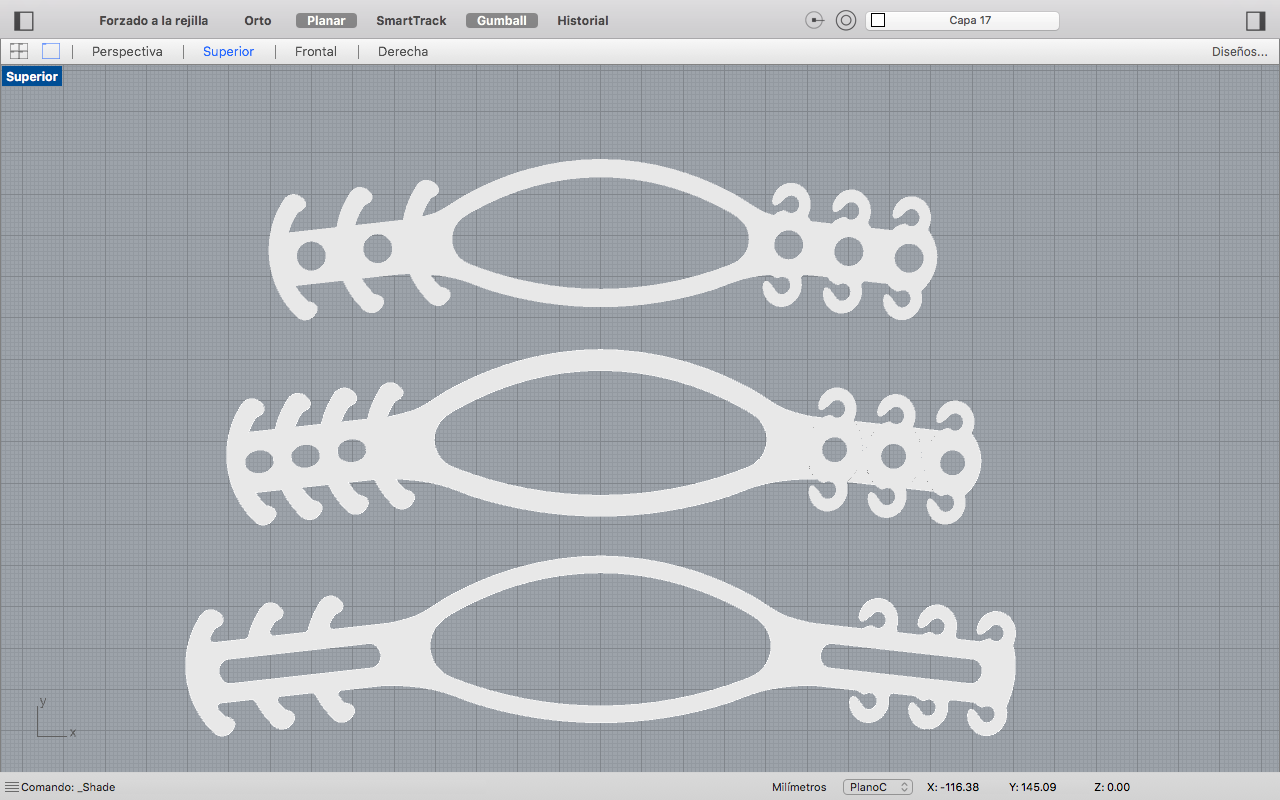This screenshot has height=800, width=1280.
Task: Disable the Gumball toggle
Action: pos(502,20)
